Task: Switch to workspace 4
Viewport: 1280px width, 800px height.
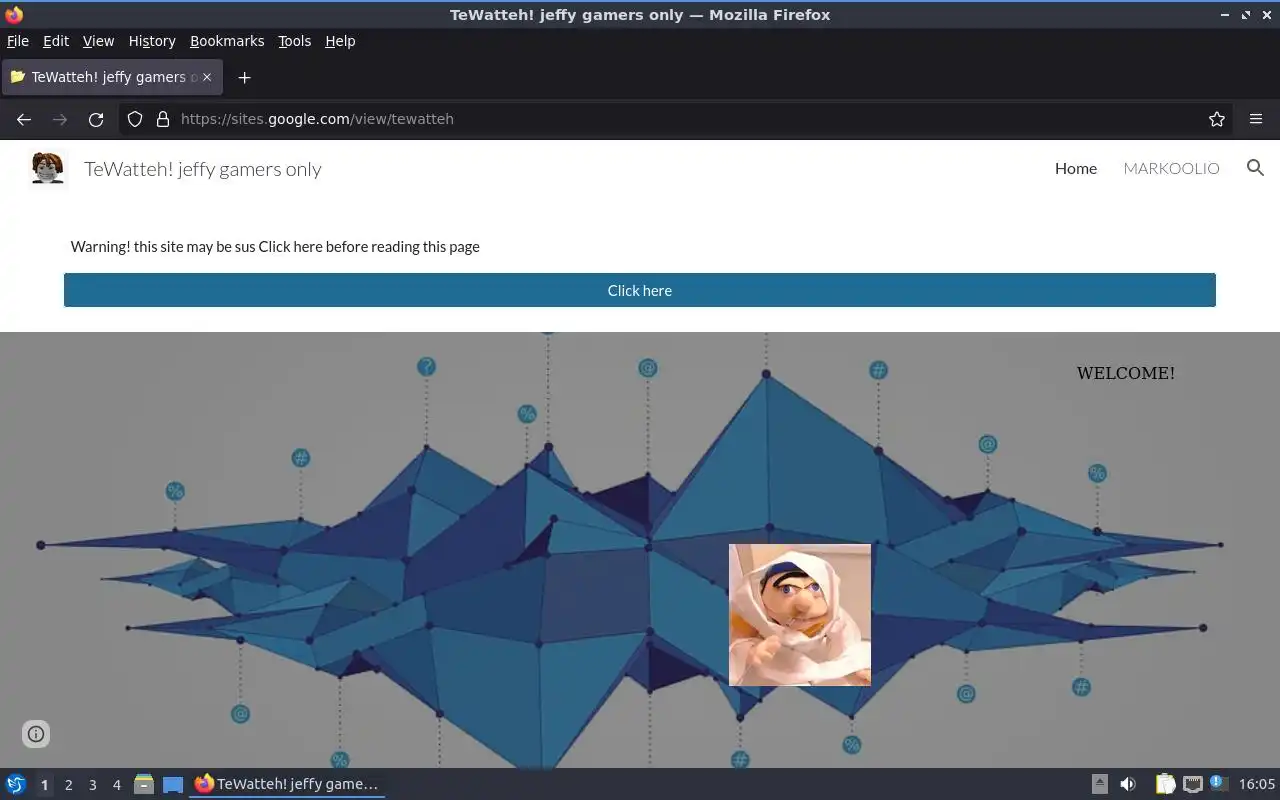Action: point(116,785)
